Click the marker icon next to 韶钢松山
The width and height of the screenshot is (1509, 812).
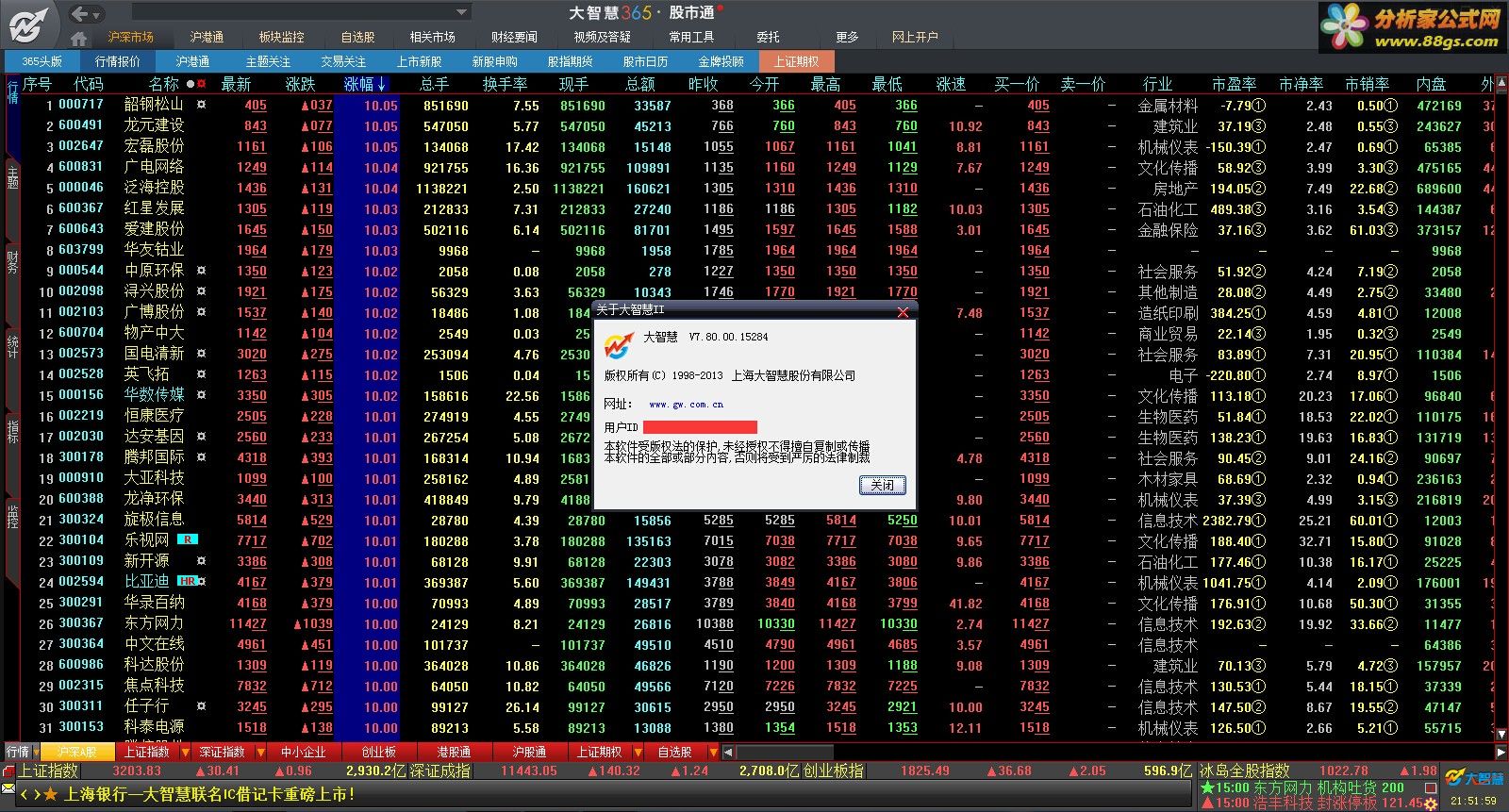click(x=201, y=105)
